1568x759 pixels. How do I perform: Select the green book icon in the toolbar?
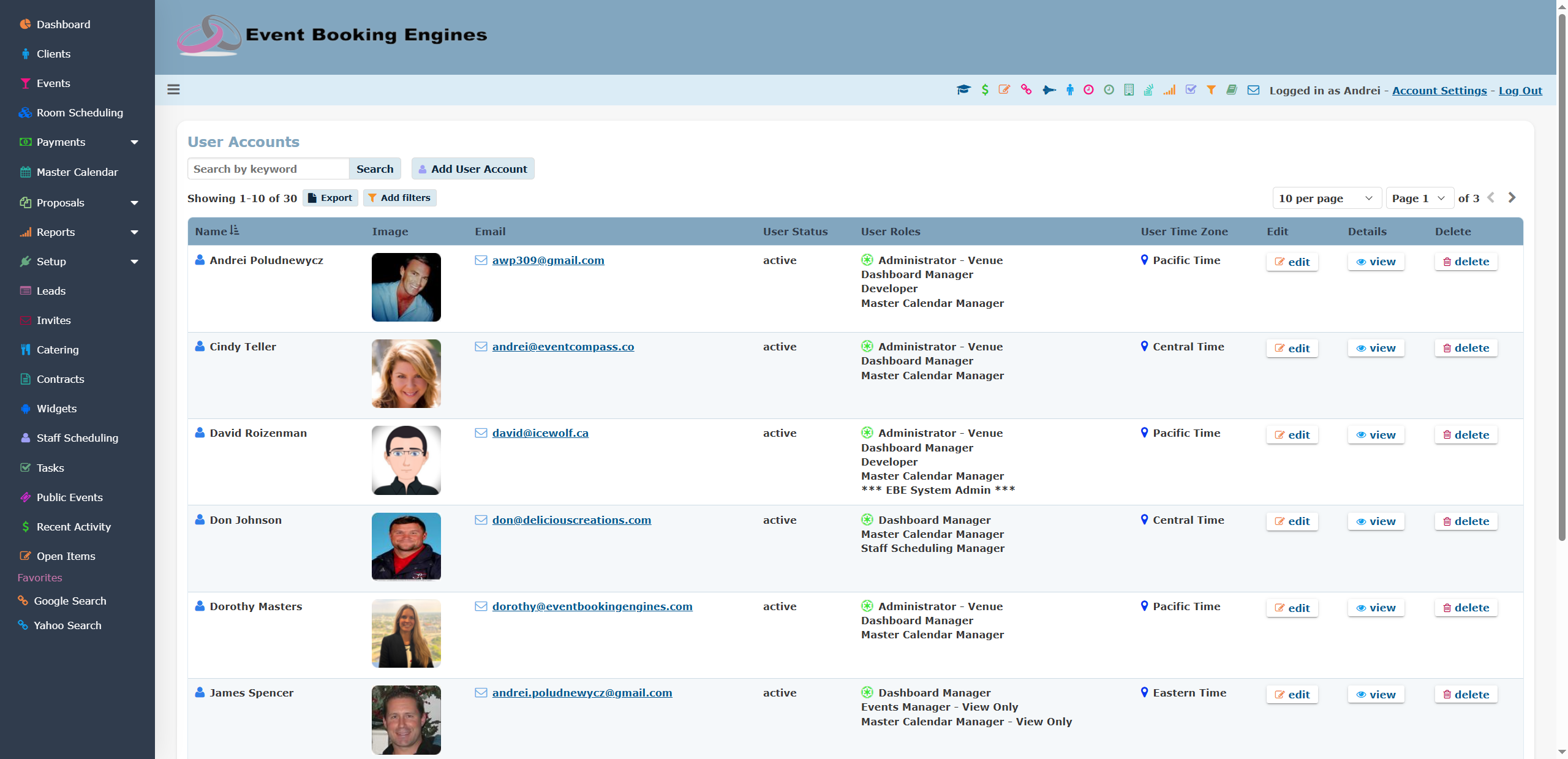click(x=1232, y=90)
